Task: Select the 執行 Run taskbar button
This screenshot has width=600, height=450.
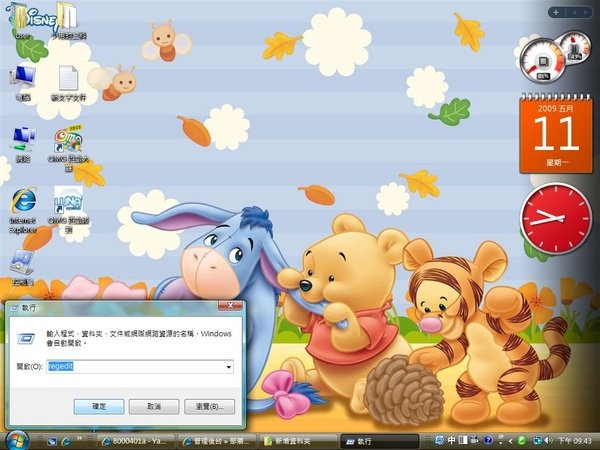Action: coord(379,441)
